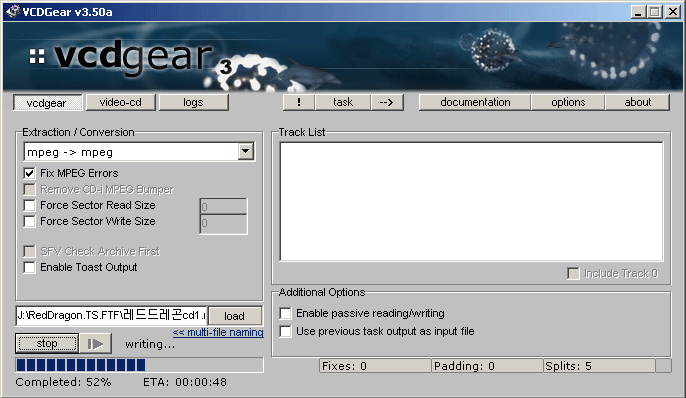Open the extraction mode dropdown arrow
The width and height of the screenshot is (686, 398).
pyautogui.click(x=246, y=152)
